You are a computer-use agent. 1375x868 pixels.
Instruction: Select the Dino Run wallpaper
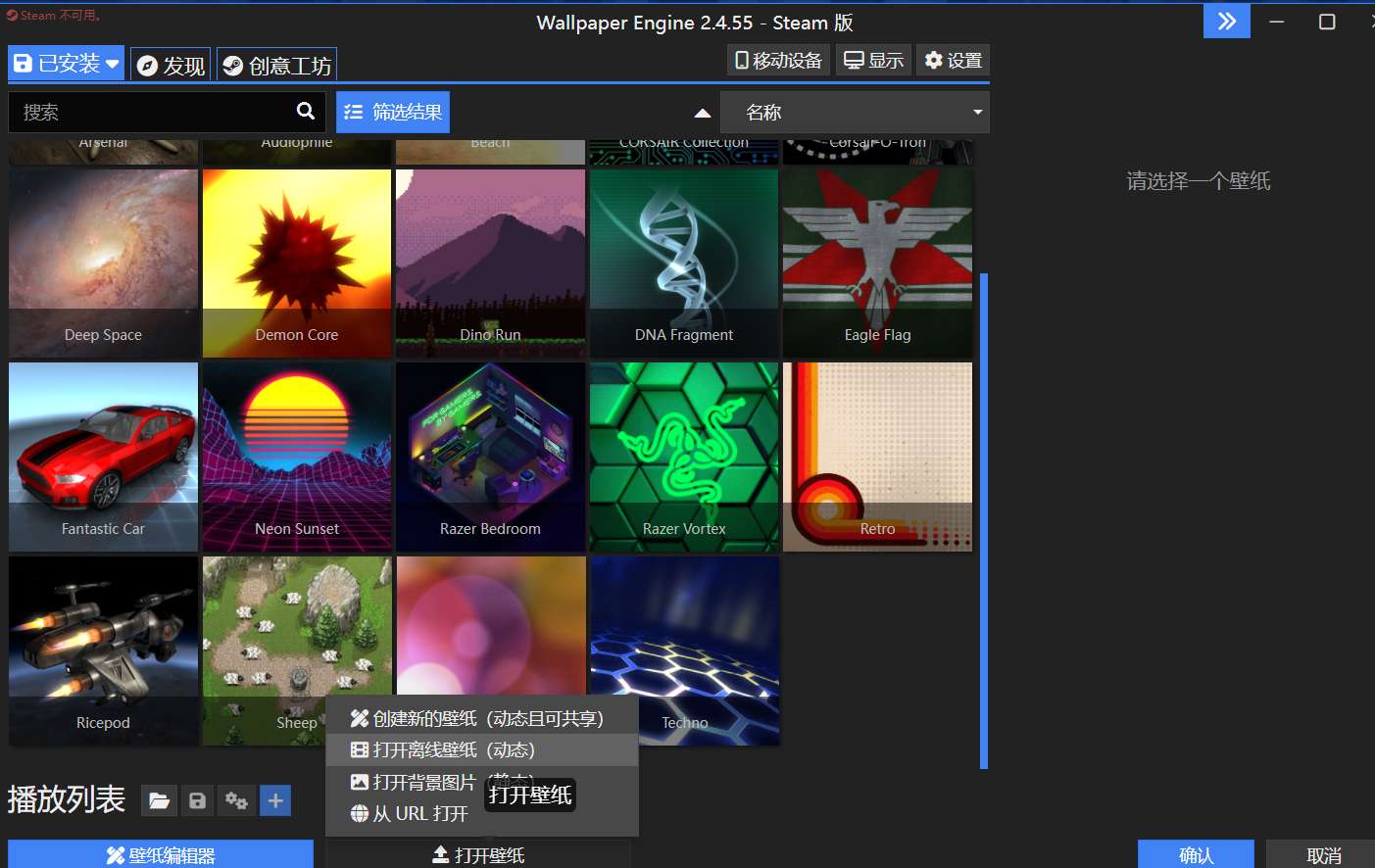pyautogui.click(x=490, y=264)
